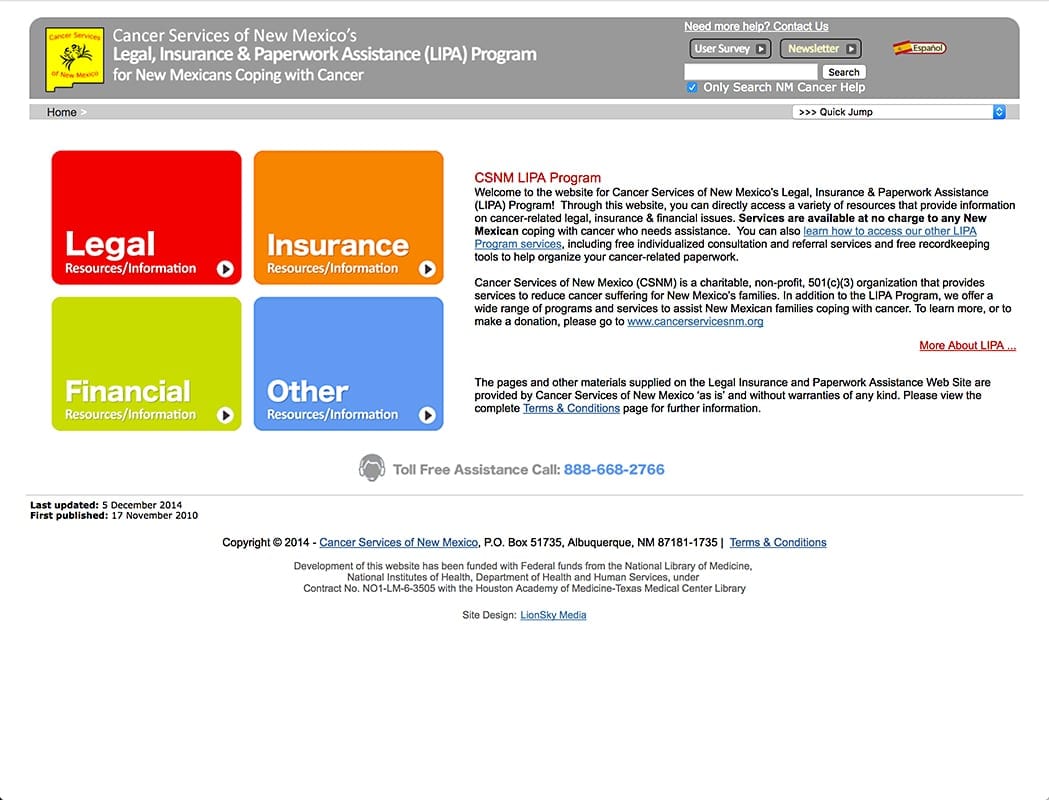Image resolution: width=1049 pixels, height=800 pixels.
Task: Click into the search text field
Action: pos(751,72)
